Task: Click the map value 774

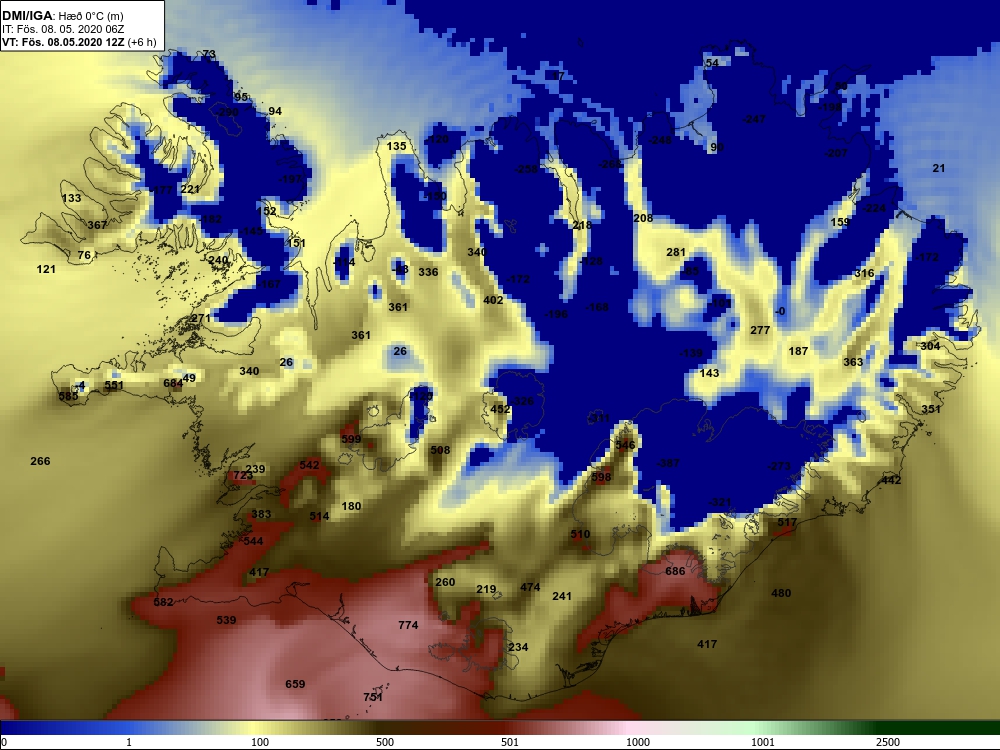Action: pyautogui.click(x=408, y=625)
